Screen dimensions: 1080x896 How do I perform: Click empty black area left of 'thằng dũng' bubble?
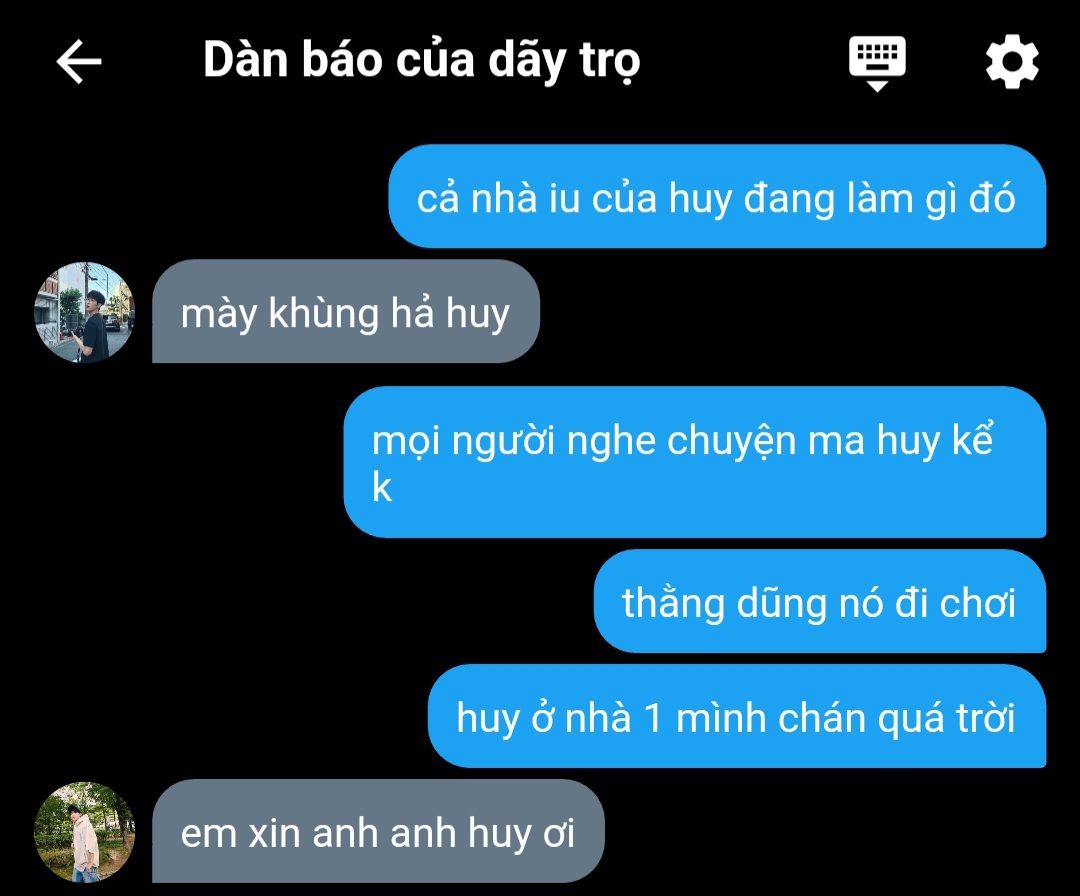coord(296,601)
